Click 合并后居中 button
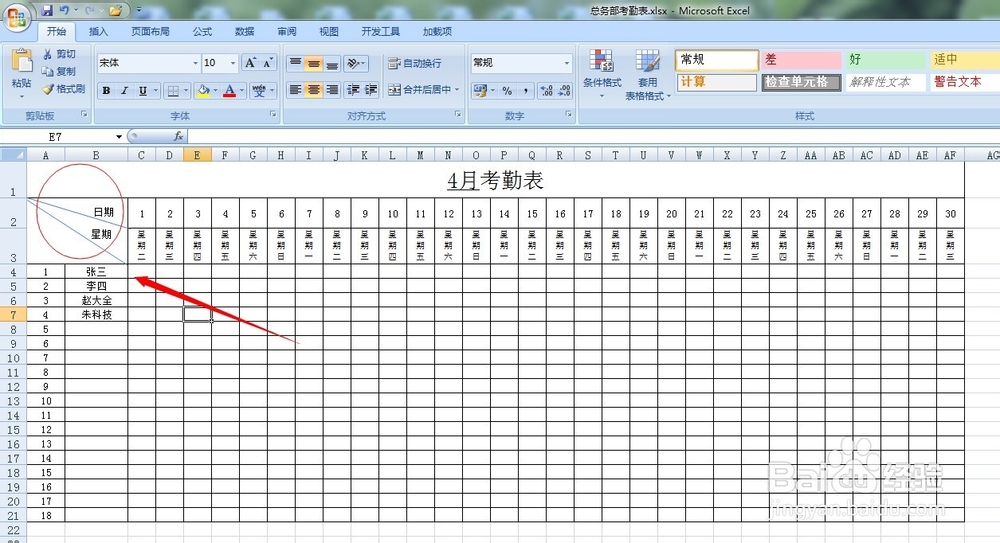Viewport: 1000px width, 543px height. (x=420, y=90)
